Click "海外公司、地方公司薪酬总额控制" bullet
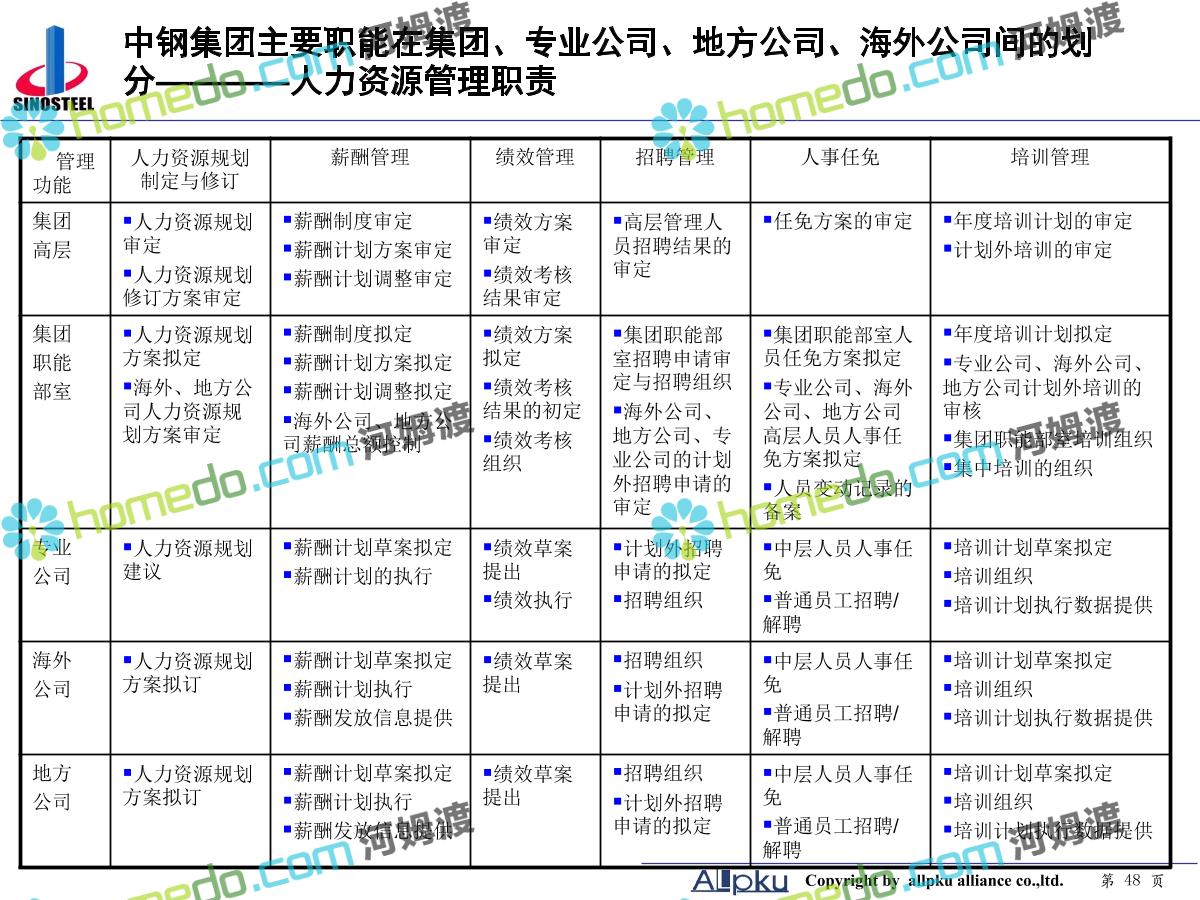1200x900 pixels. 366,433
